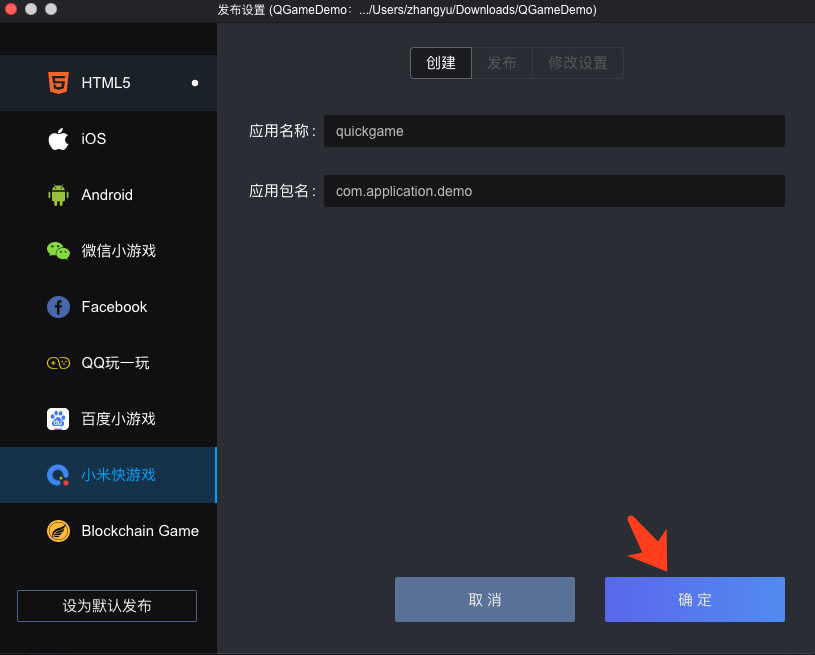Select the 微信小游戏 text label

tap(119, 251)
